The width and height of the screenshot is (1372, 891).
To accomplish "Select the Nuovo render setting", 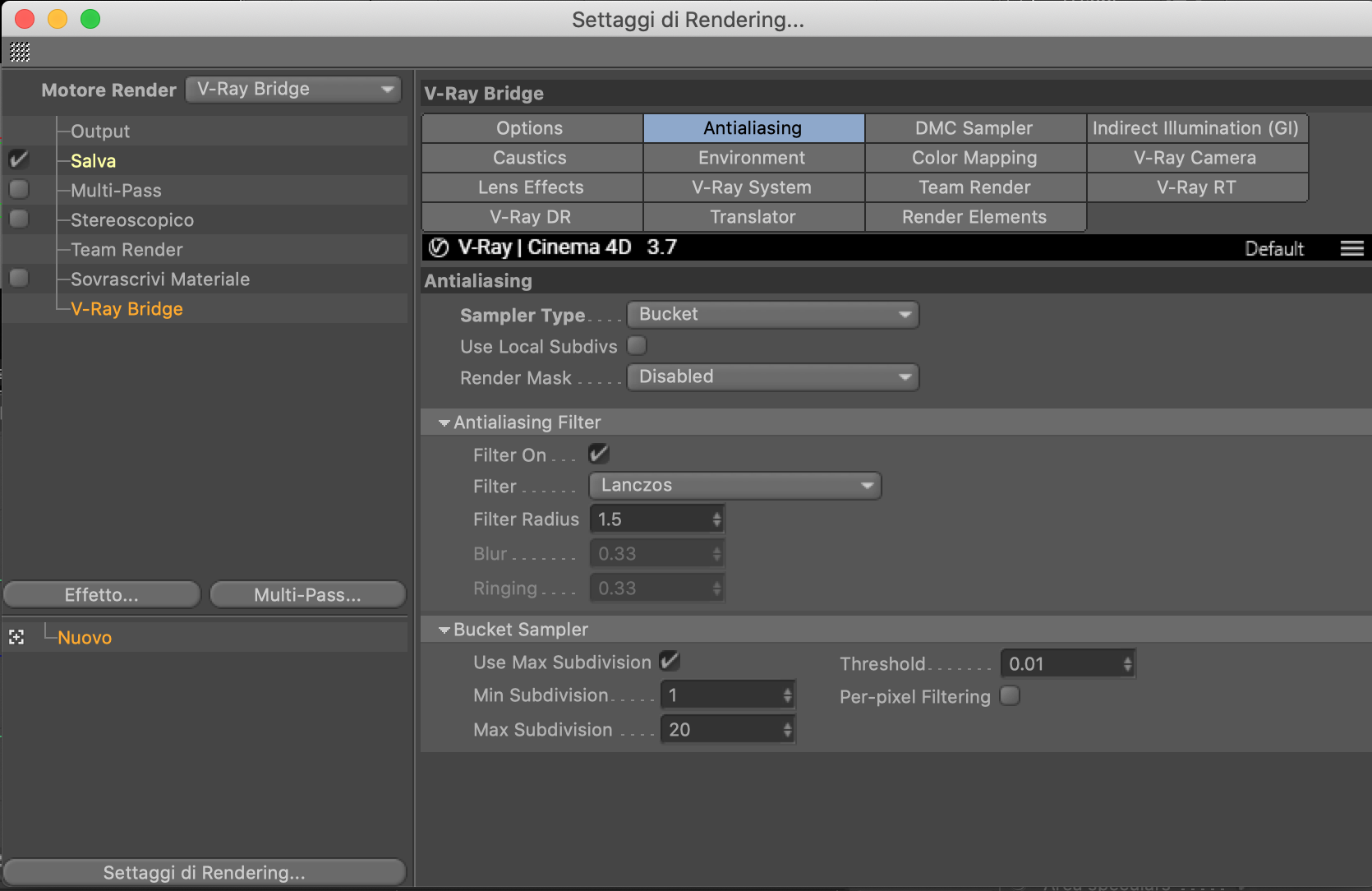I will click(85, 638).
